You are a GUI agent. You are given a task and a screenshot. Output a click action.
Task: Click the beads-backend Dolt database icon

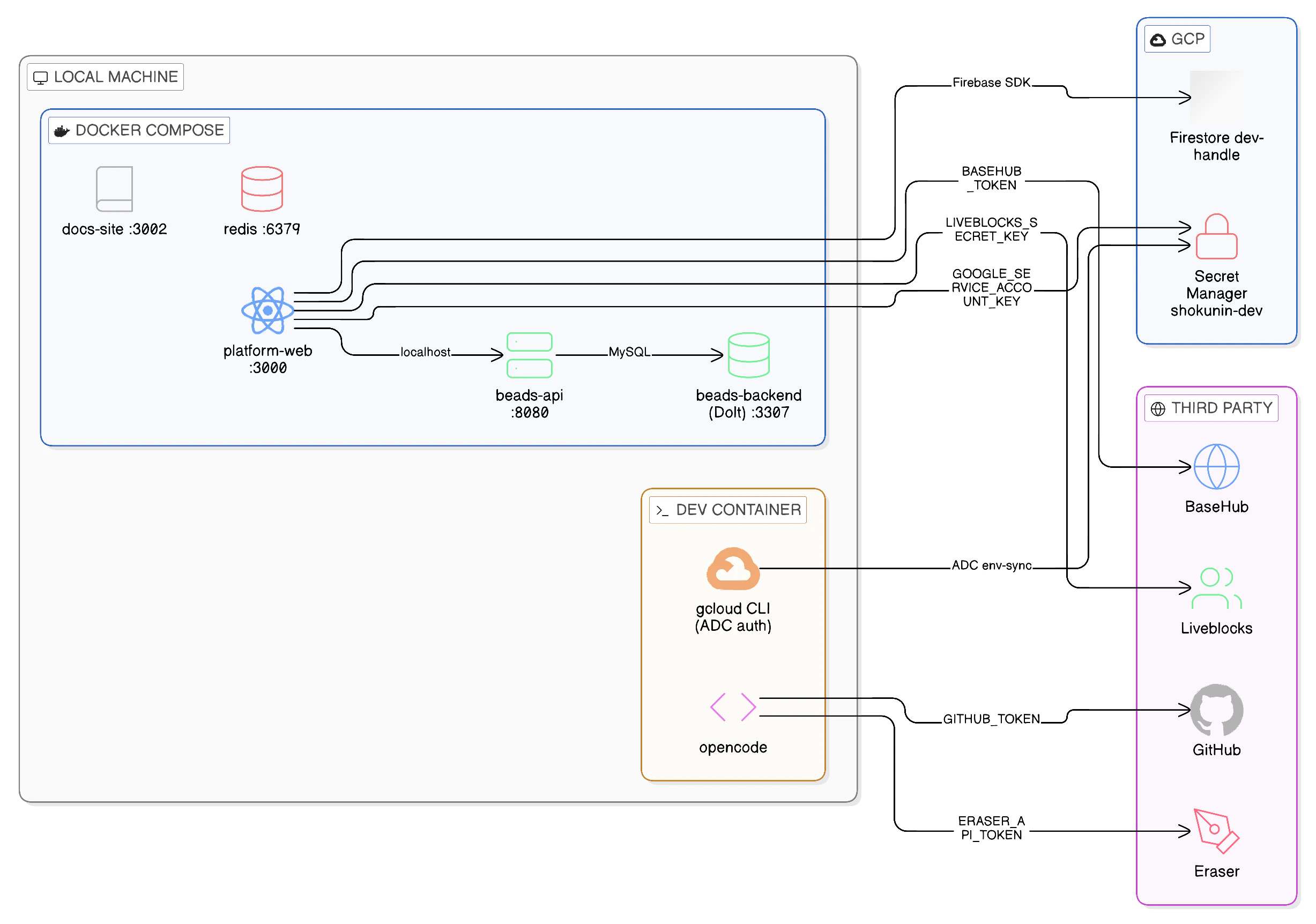click(748, 355)
